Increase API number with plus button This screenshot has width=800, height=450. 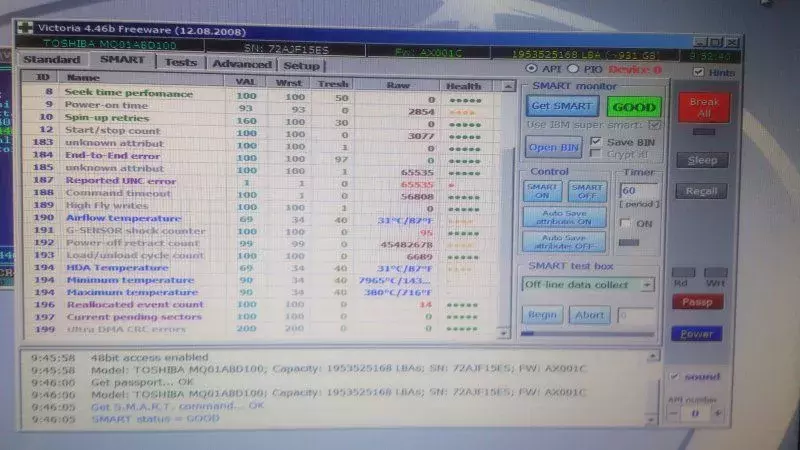(718, 414)
